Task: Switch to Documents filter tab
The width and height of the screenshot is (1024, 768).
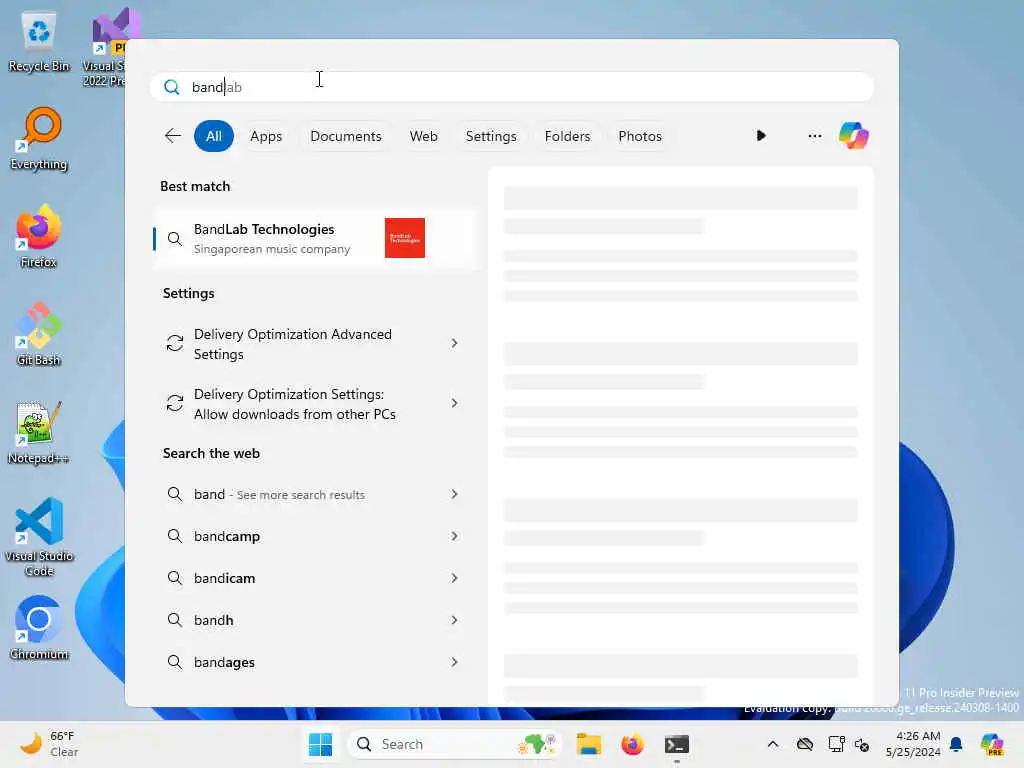Action: pyautogui.click(x=345, y=136)
